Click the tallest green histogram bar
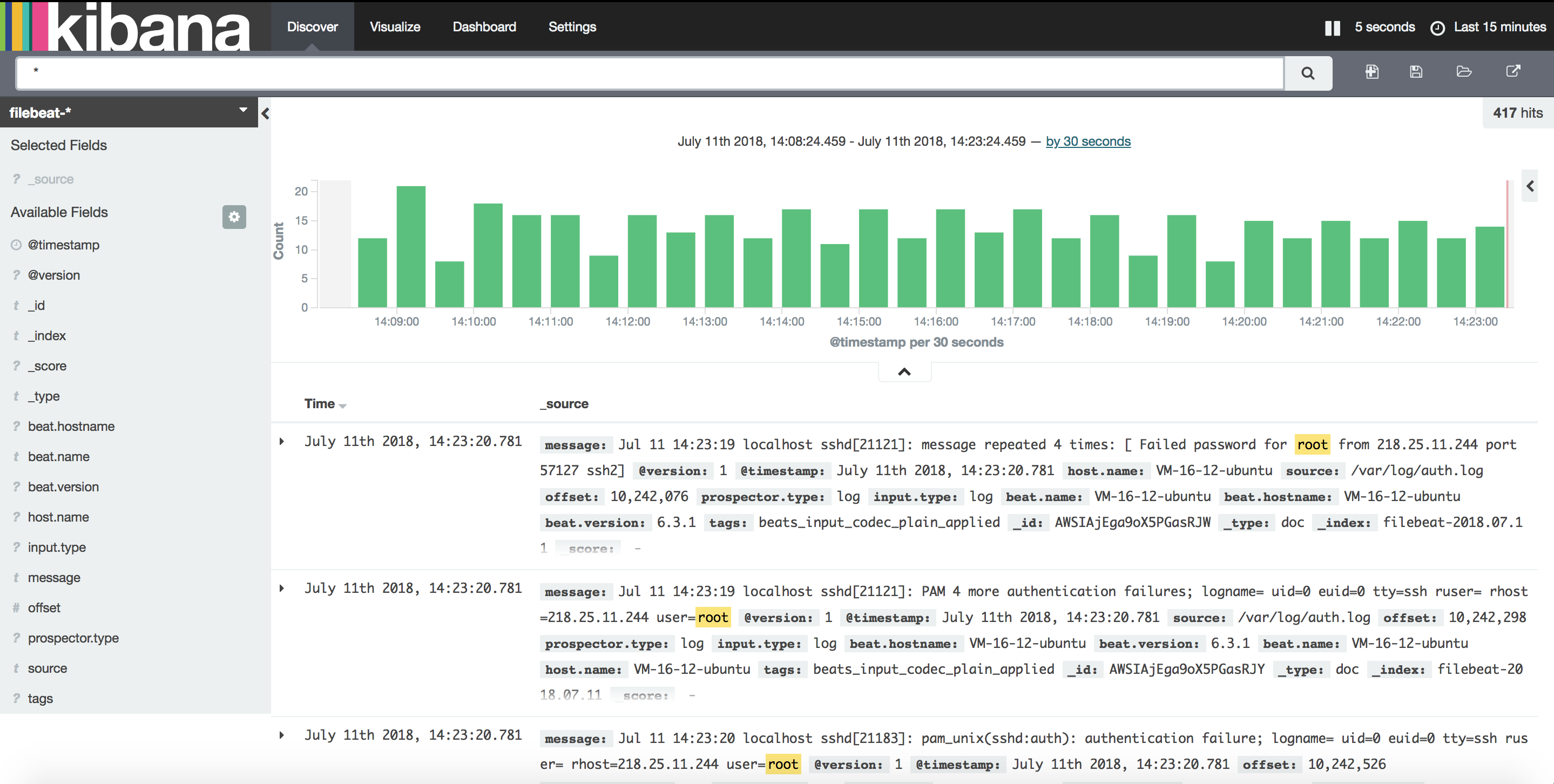Screen dimensions: 1554x784 (x=411, y=247)
